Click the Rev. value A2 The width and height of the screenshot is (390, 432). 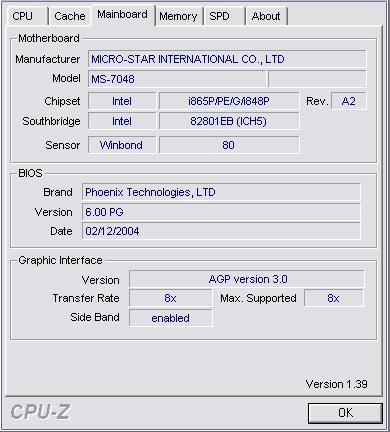[349, 101]
